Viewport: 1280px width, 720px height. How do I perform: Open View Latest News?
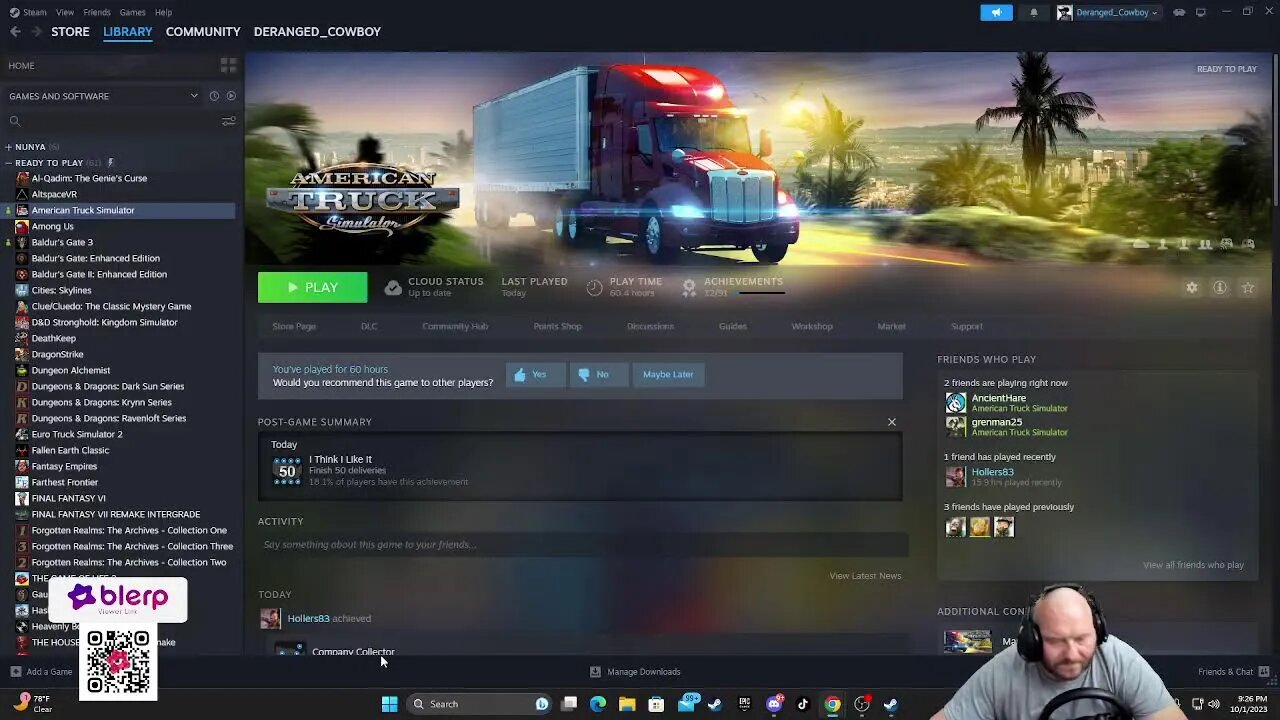[x=865, y=576]
